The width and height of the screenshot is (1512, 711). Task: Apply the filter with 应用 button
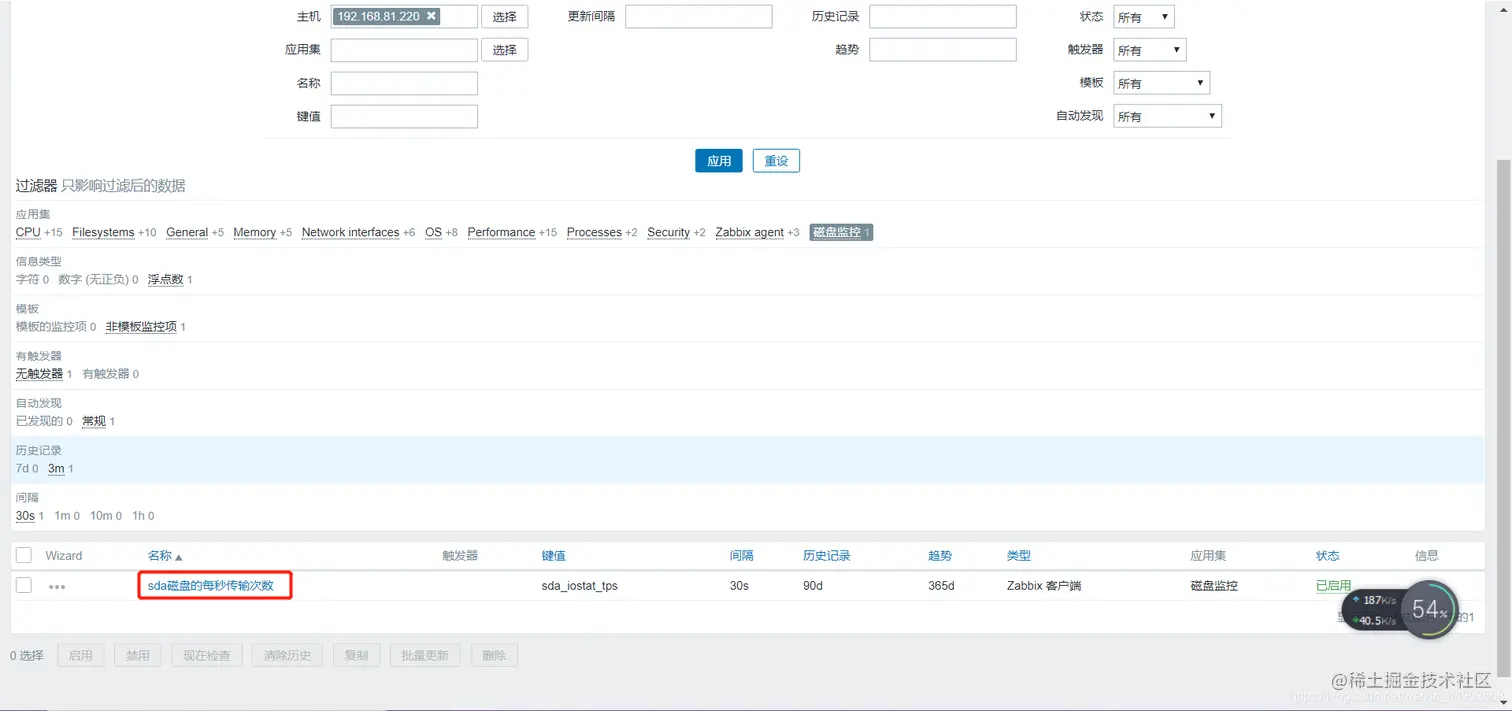coord(719,161)
